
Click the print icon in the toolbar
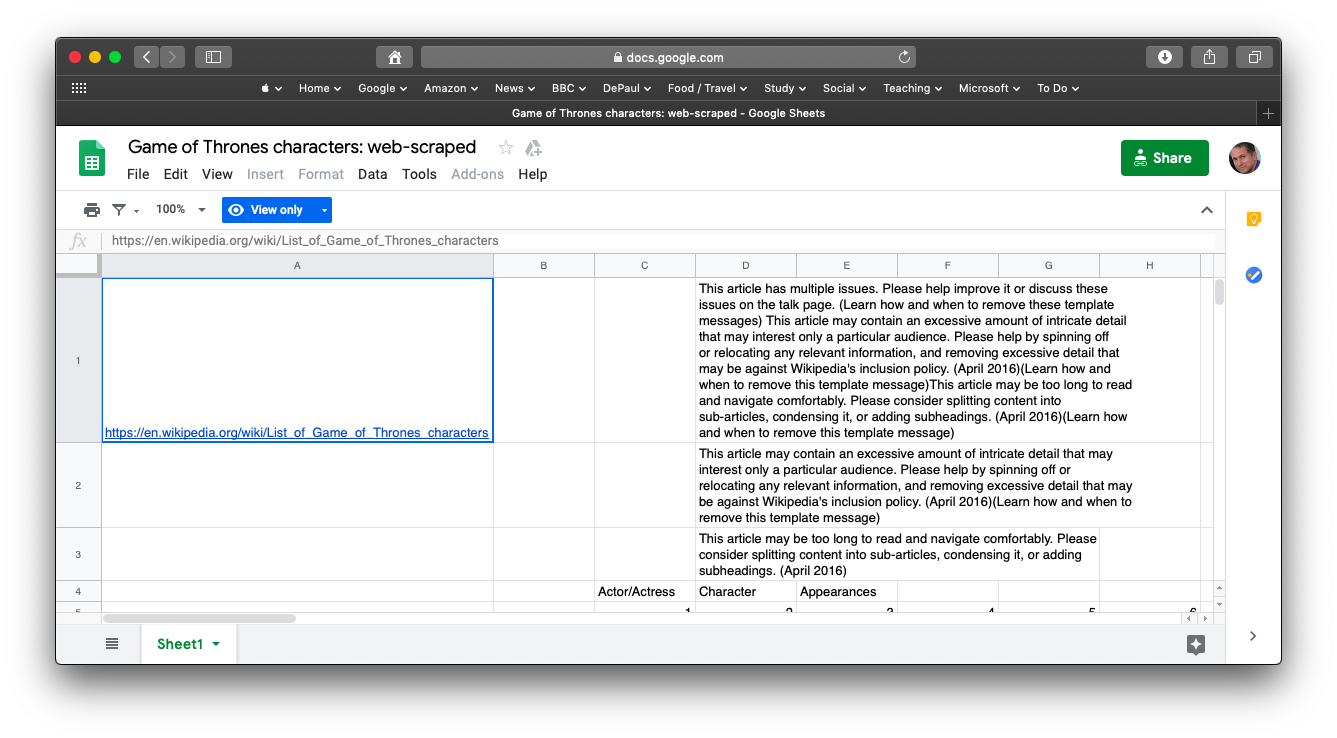(x=92, y=210)
